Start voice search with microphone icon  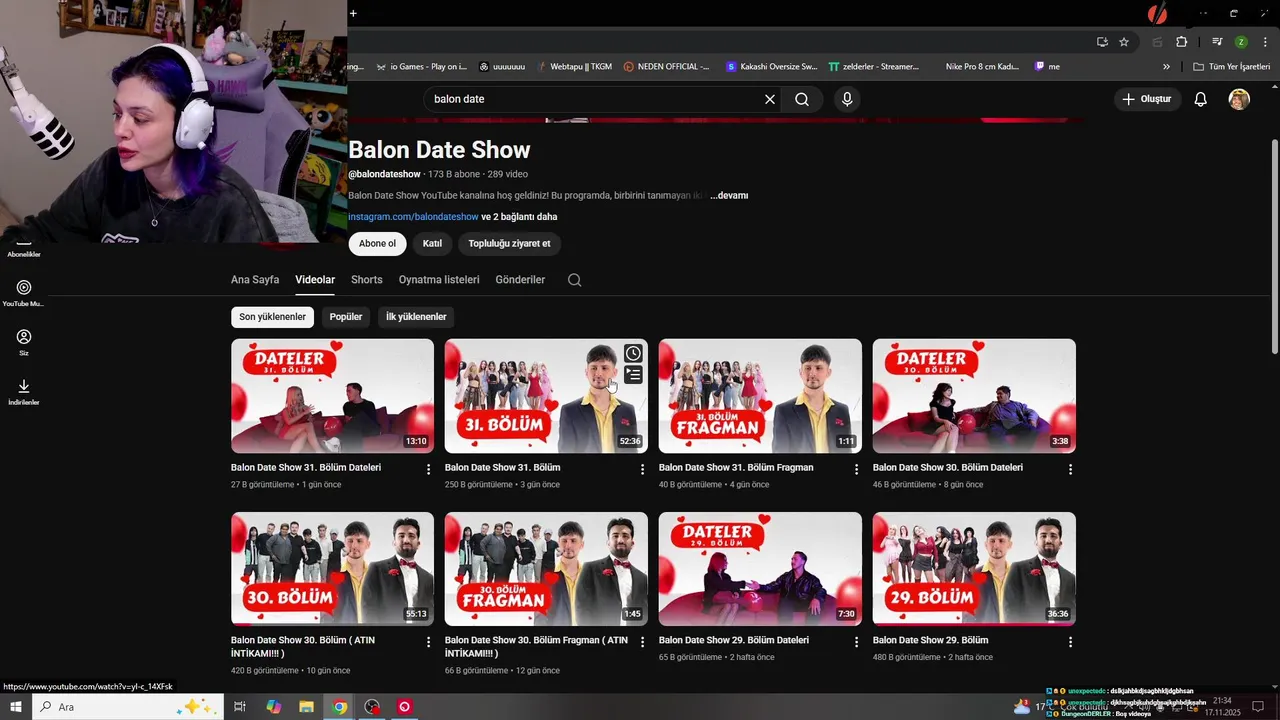[847, 99]
